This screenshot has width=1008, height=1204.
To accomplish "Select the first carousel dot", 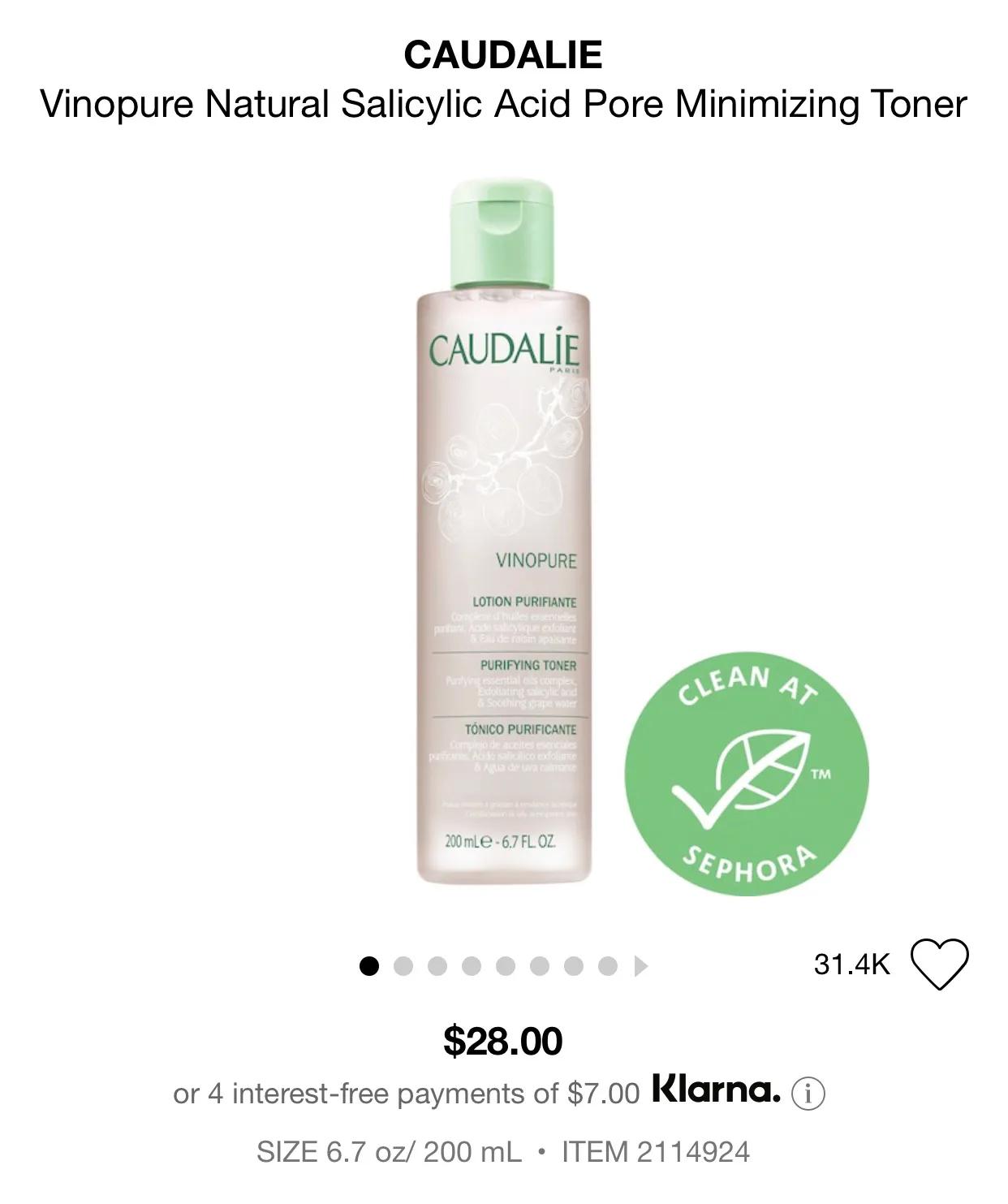I will pos(369,966).
